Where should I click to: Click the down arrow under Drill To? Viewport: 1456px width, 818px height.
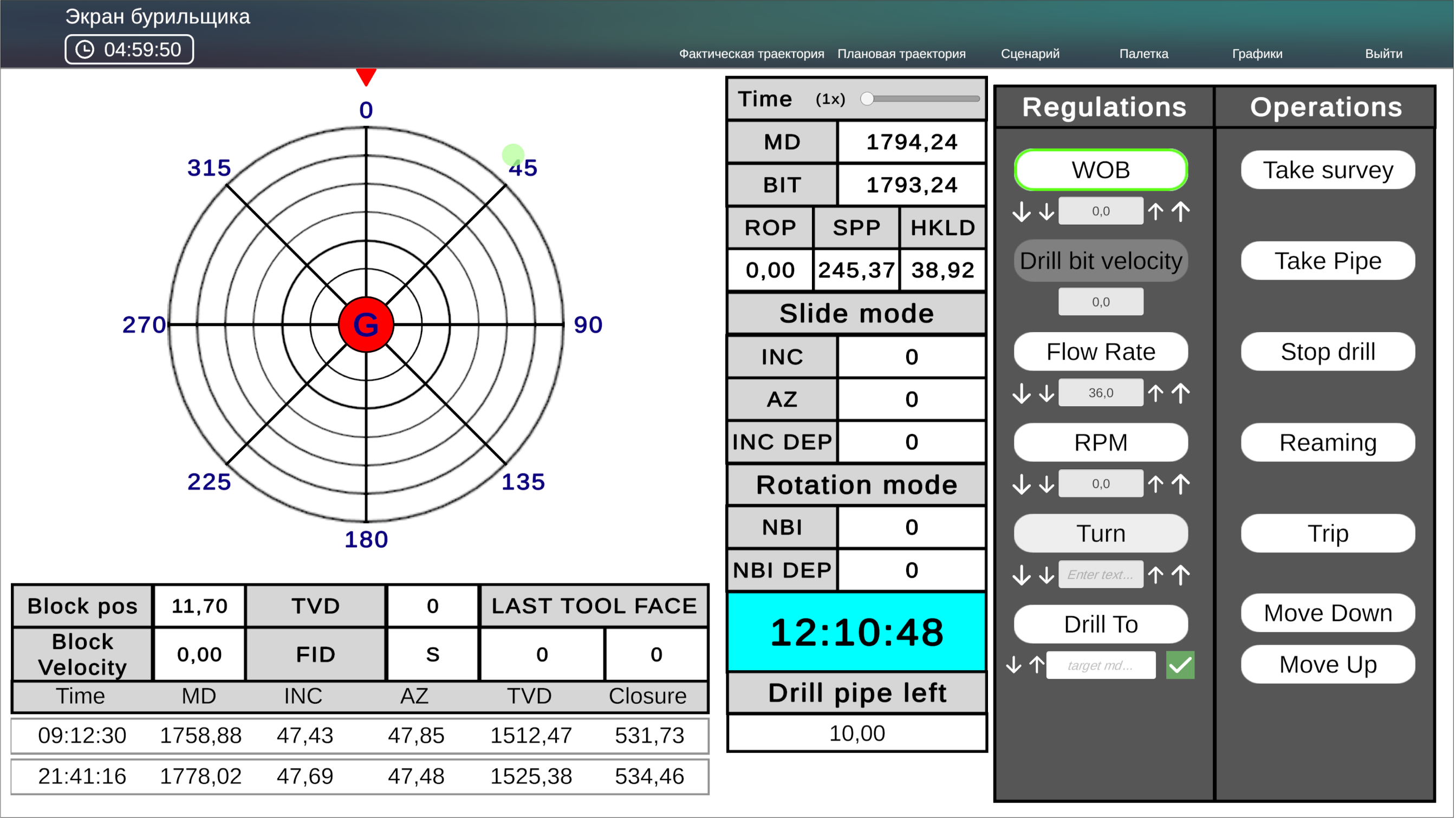[x=1014, y=665]
